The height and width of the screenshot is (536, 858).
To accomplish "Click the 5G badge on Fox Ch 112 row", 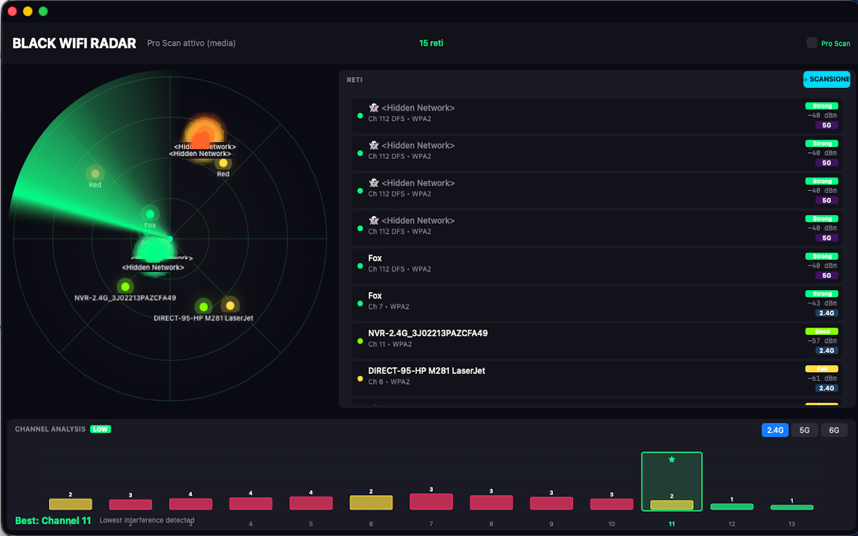I will [826, 276].
